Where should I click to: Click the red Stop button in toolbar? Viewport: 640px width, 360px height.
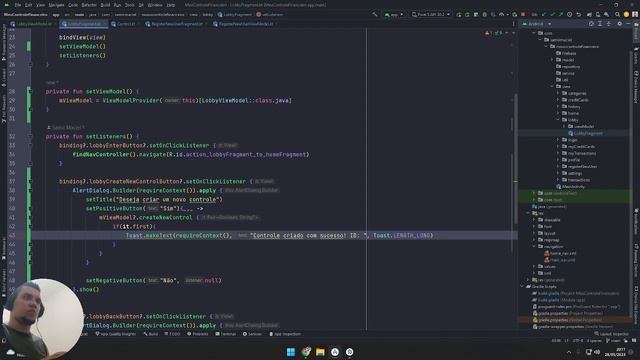coord(523,14)
